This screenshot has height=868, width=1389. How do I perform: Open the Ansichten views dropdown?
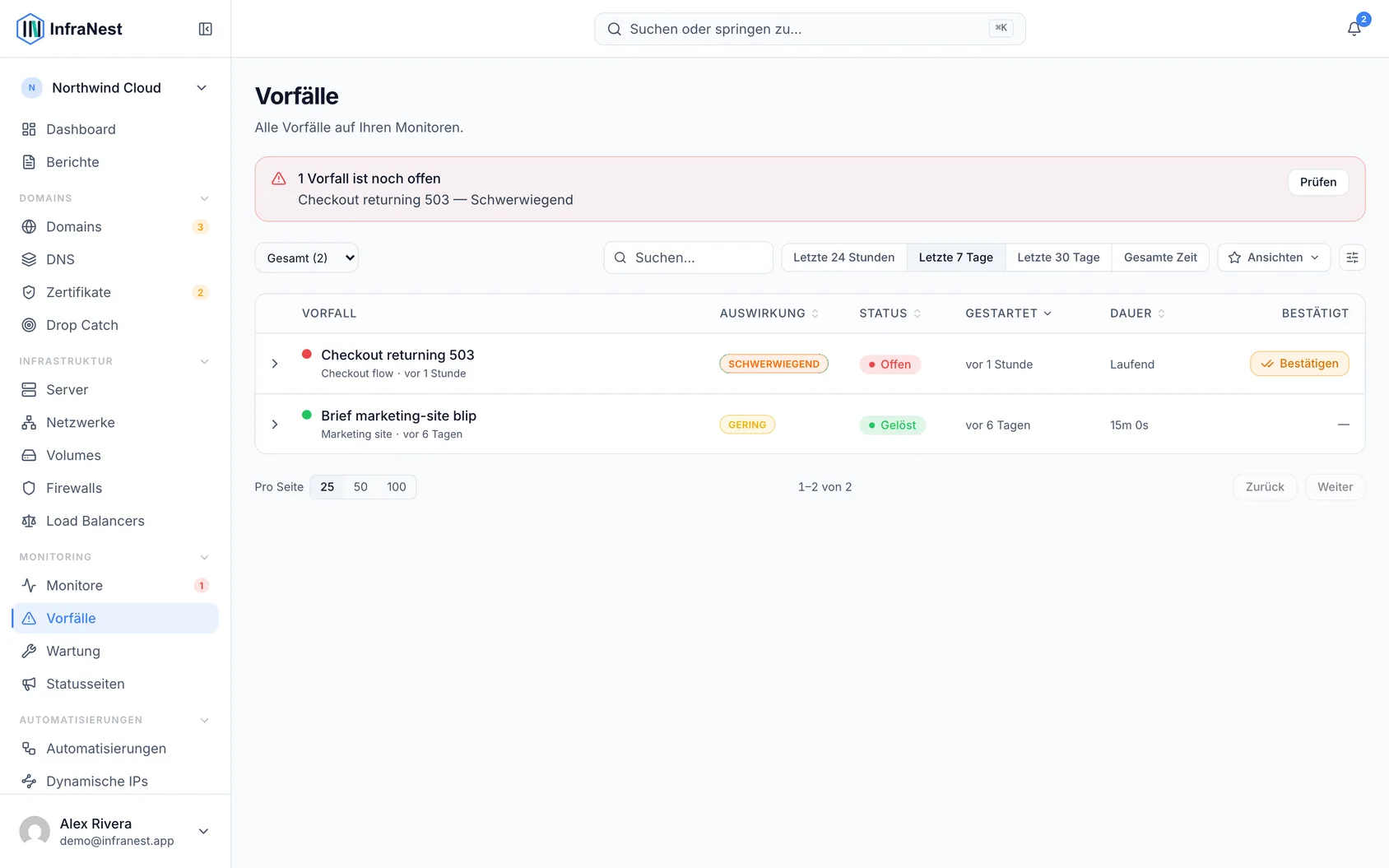pyautogui.click(x=1274, y=258)
